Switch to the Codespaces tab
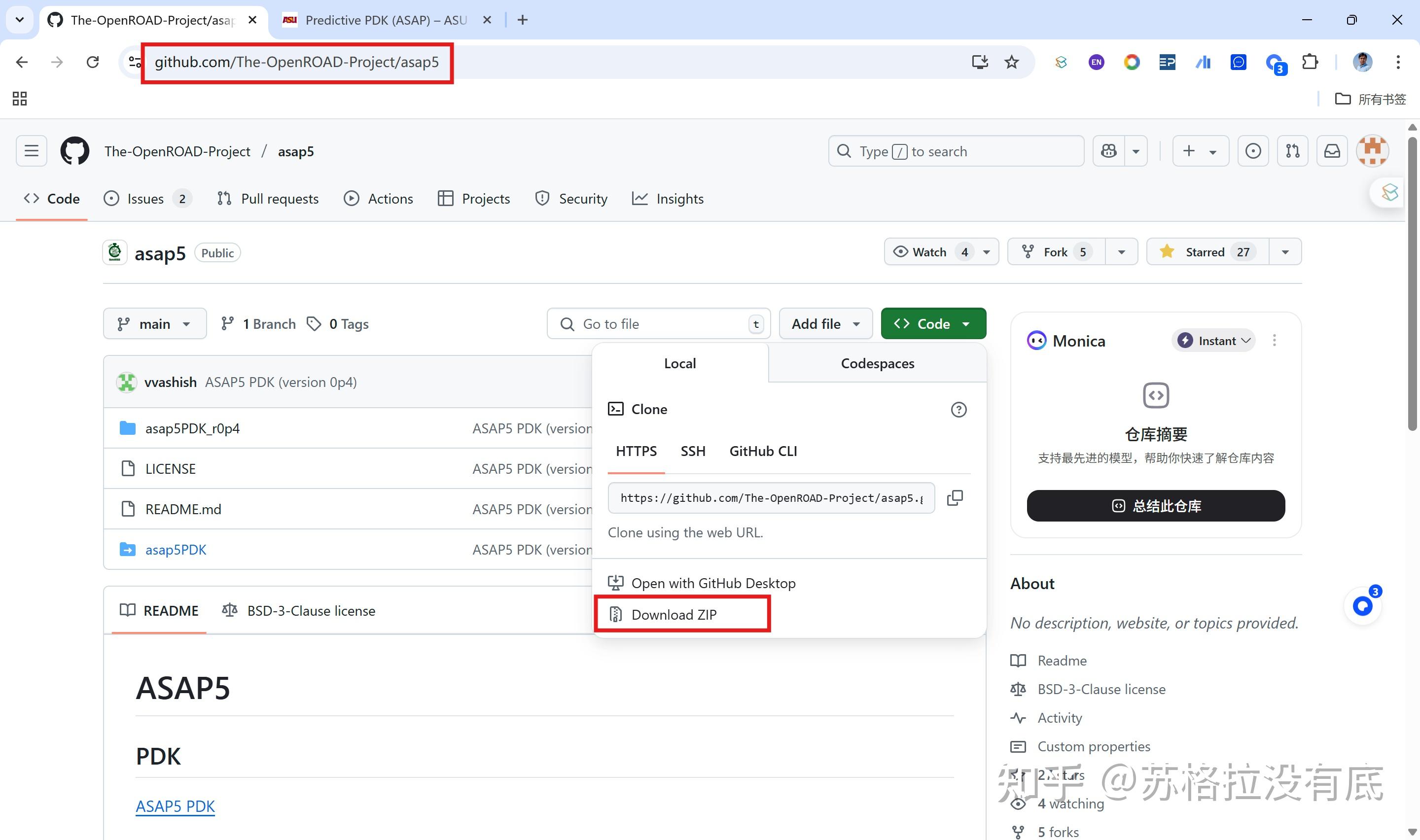 (877, 363)
